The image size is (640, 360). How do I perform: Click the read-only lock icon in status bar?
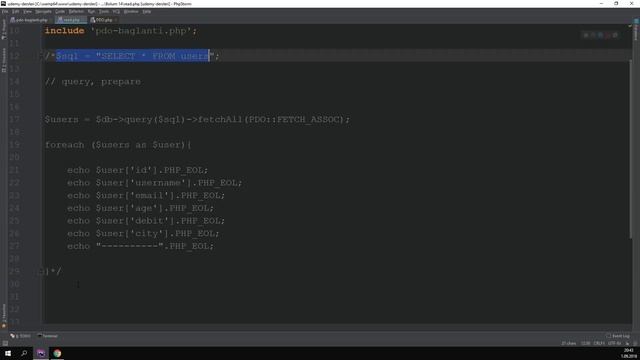[628, 343]
